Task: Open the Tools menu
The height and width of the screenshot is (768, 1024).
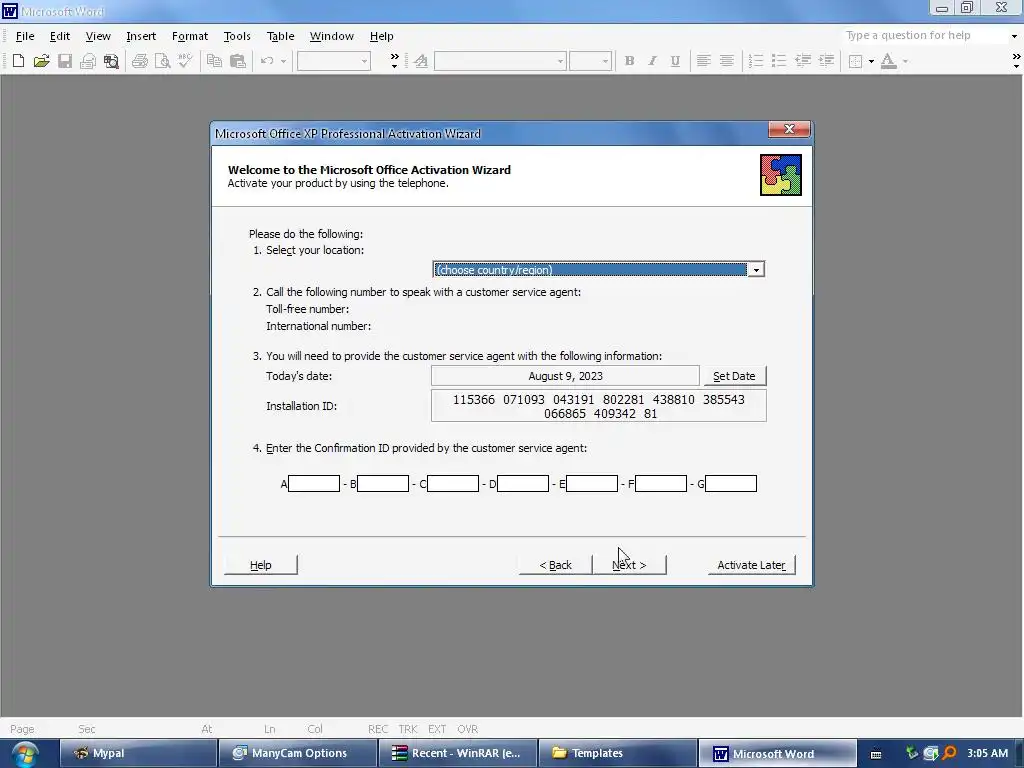Action: click(237, 36)
